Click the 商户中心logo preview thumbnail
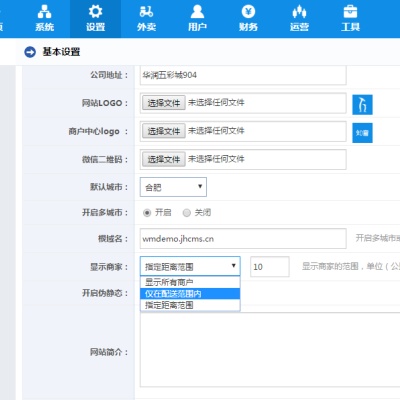The image size is (400, 400). [x=362, y=133]
